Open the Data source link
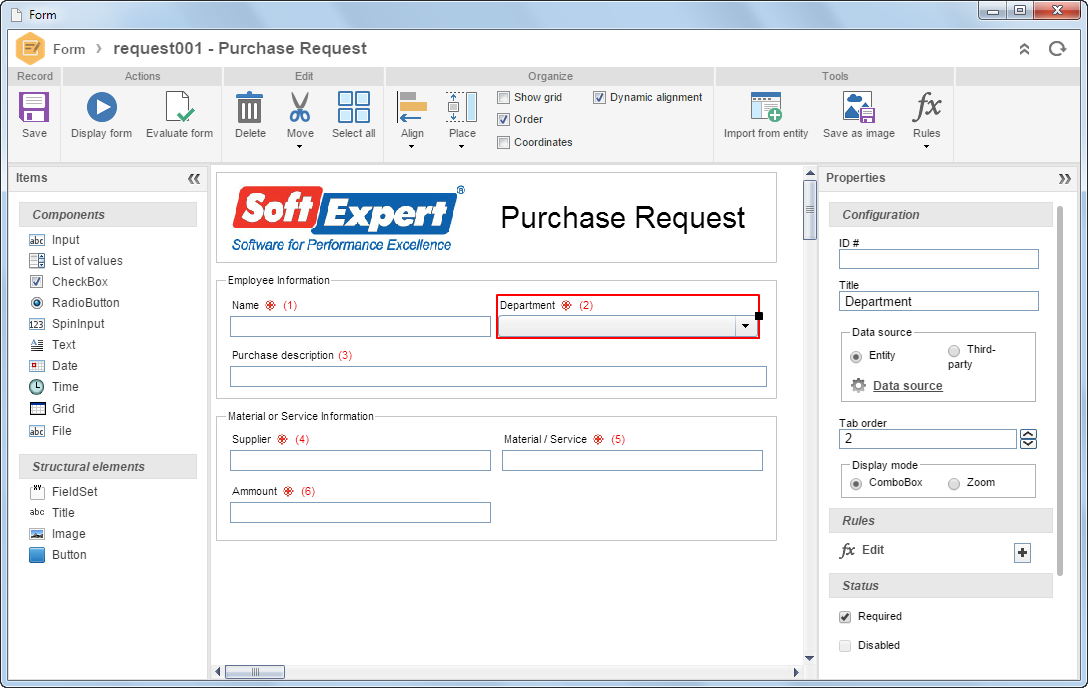 click(x=908, y=386)
